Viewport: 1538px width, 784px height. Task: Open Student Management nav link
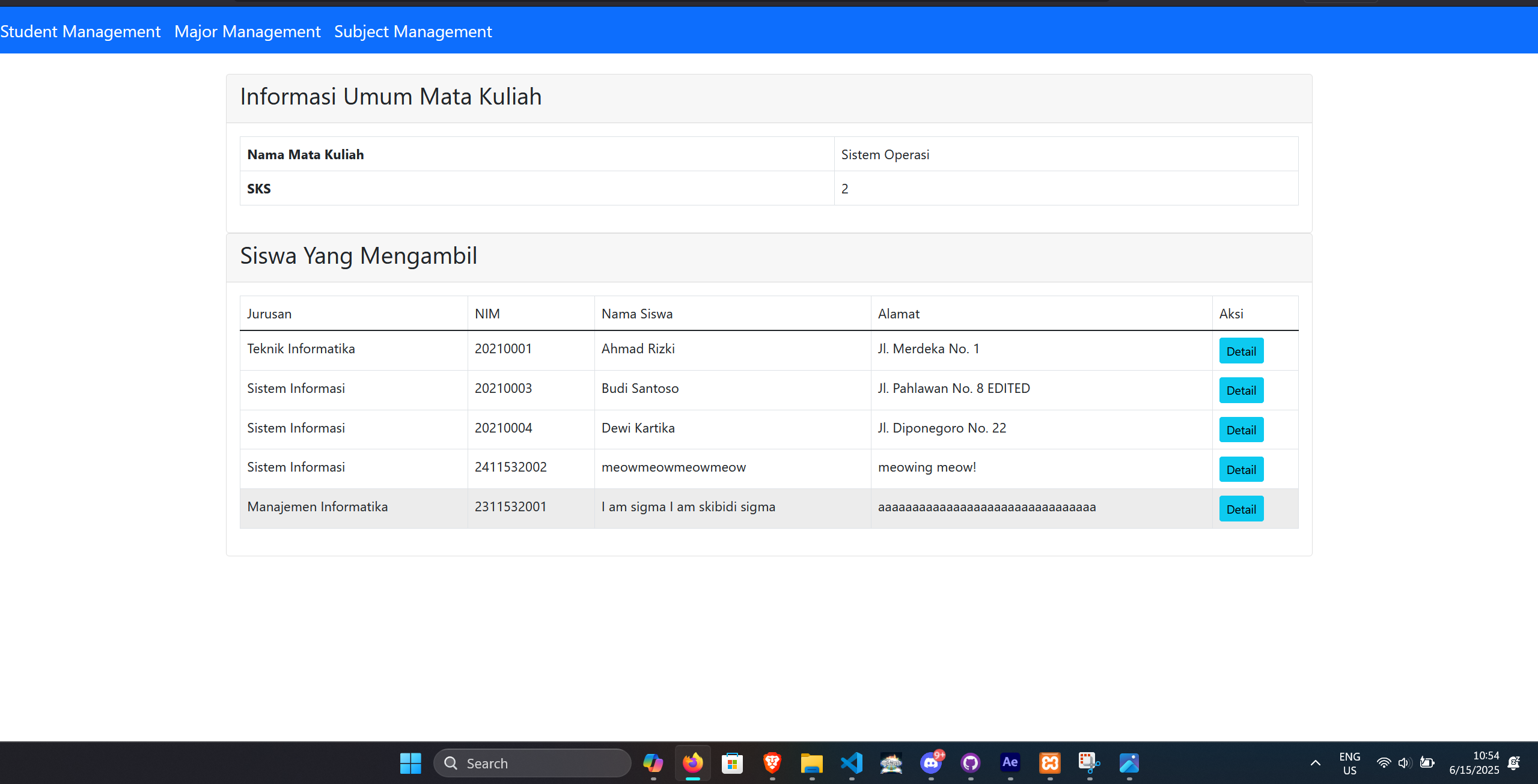81,31
